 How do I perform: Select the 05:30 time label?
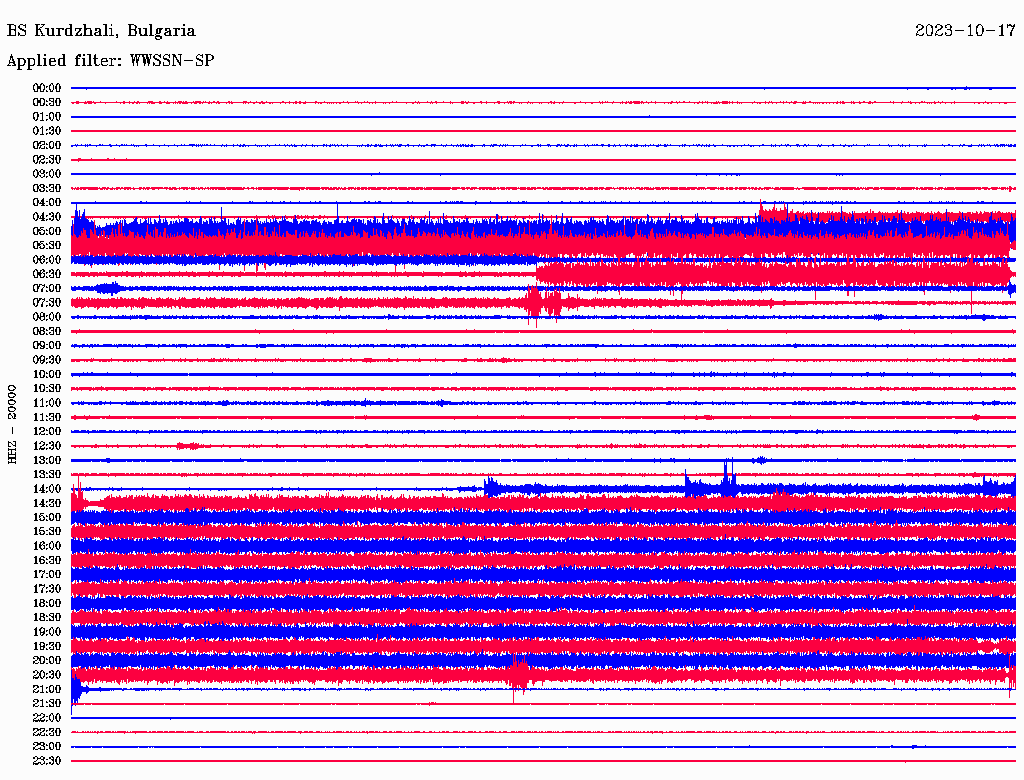click(x=46, y=245)
